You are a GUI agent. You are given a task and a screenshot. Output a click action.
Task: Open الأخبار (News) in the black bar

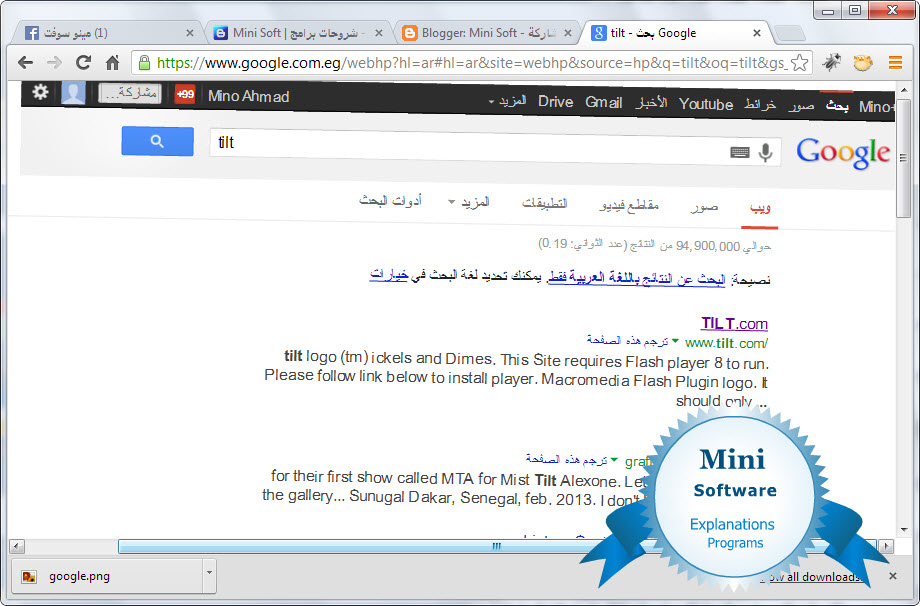(651, 103)
